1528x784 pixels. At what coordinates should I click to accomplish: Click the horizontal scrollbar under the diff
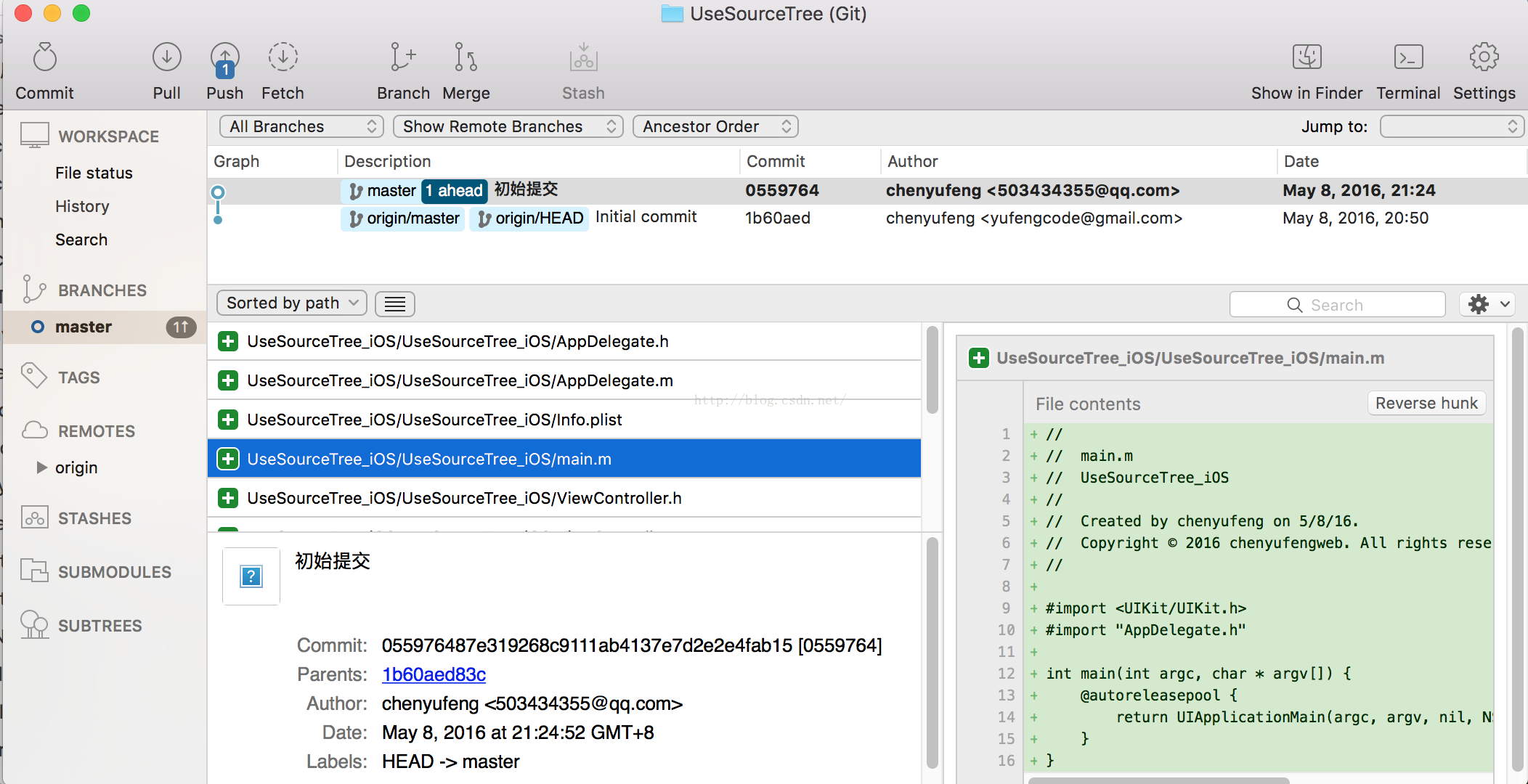[x=1158, y=780]
